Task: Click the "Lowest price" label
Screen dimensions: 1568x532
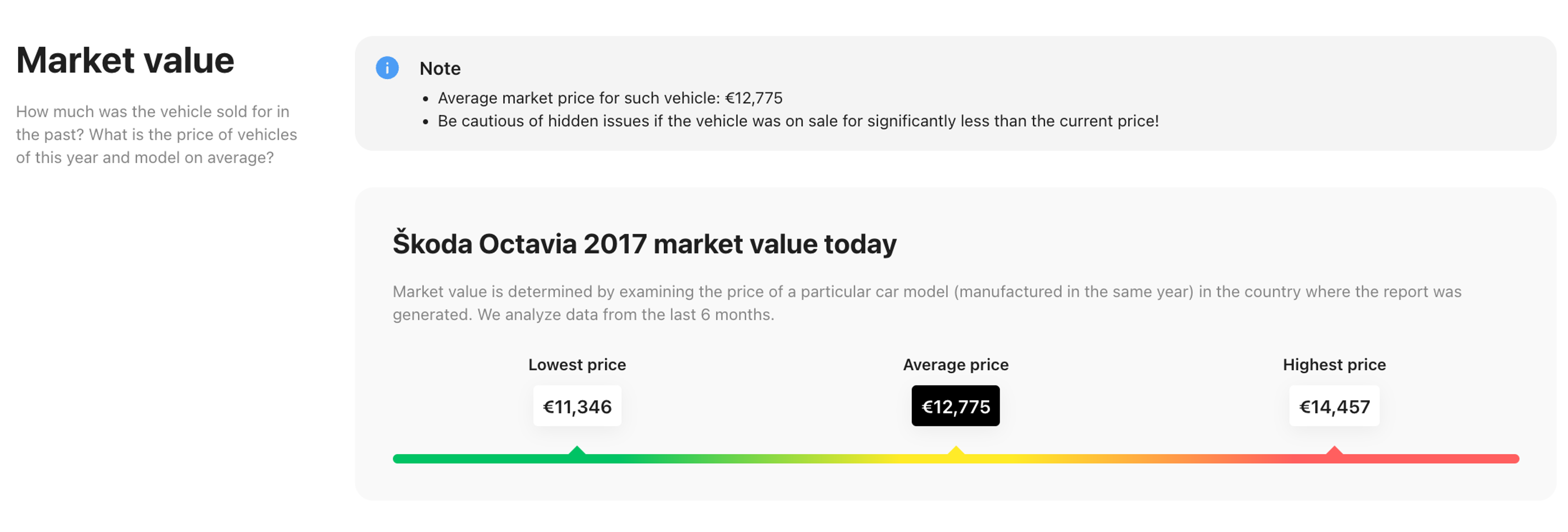Action: tap(577, 364)
